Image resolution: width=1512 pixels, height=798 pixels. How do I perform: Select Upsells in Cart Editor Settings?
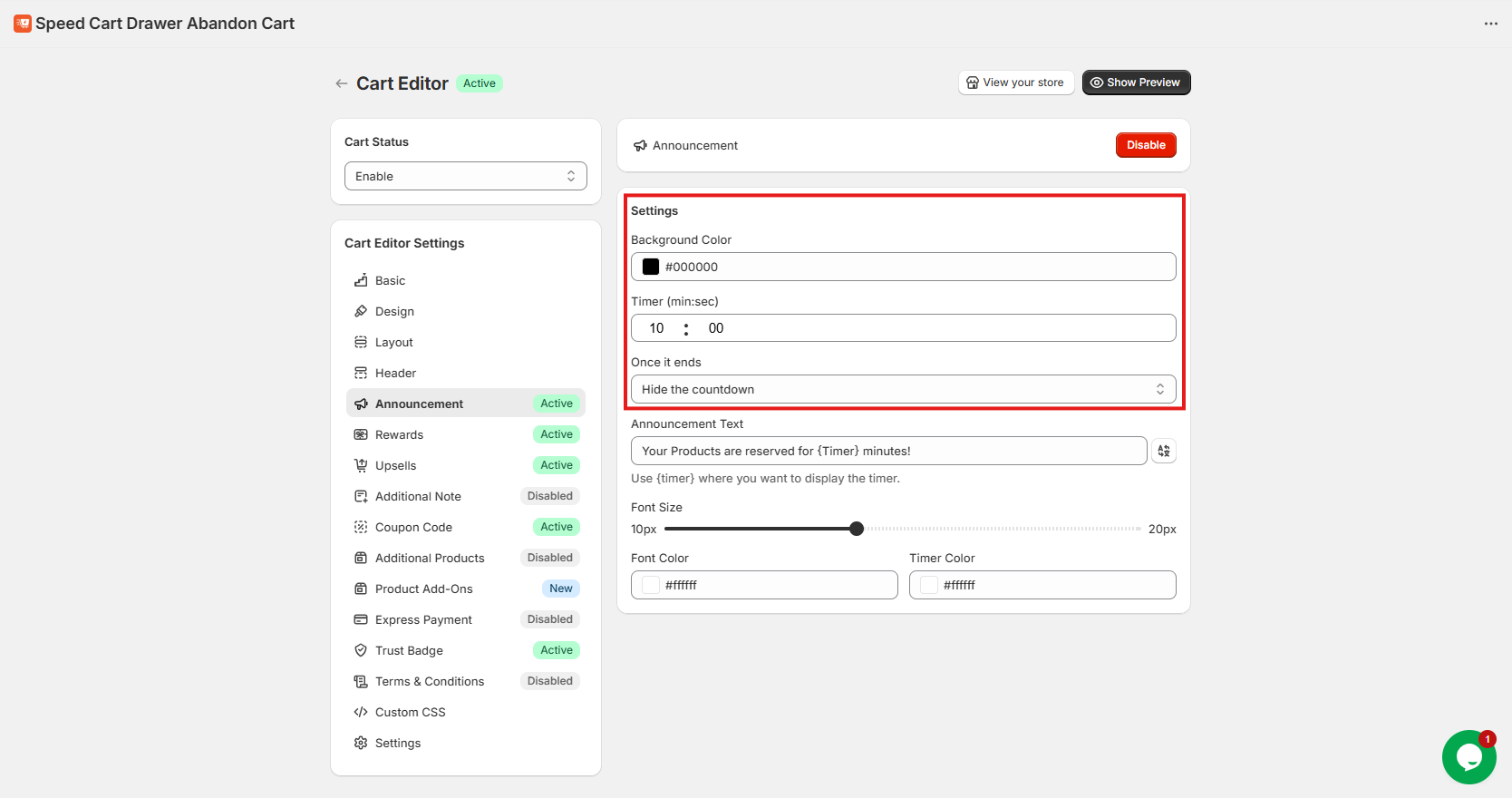click(396, 465)
